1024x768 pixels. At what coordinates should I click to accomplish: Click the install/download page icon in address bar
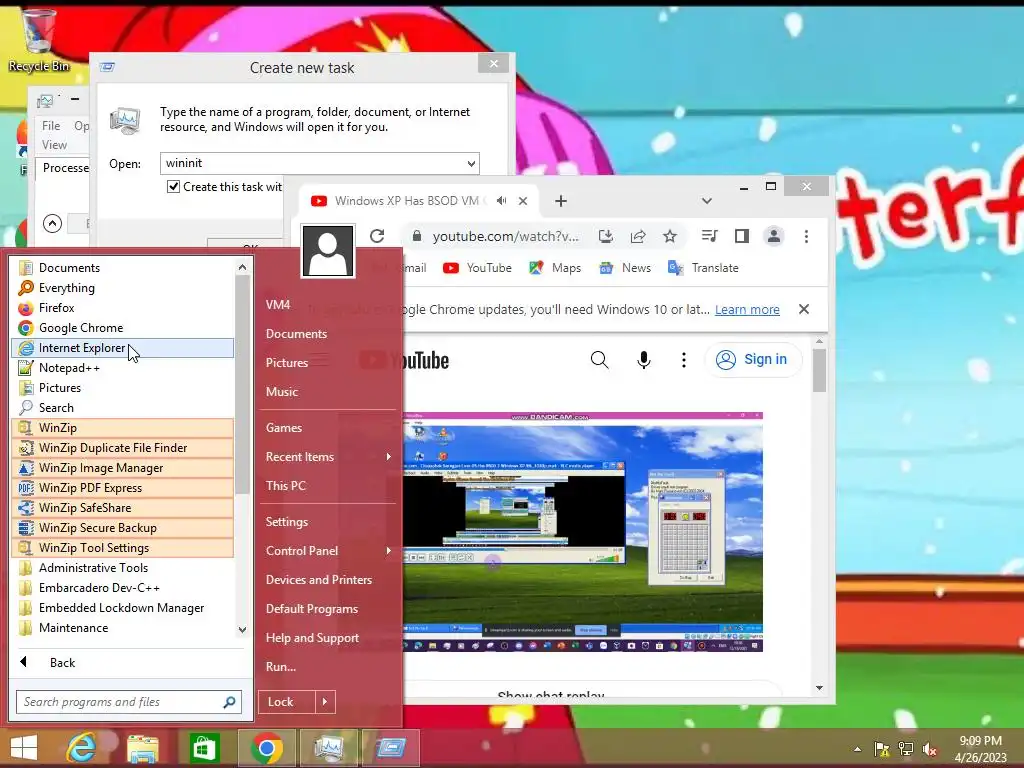606,236
